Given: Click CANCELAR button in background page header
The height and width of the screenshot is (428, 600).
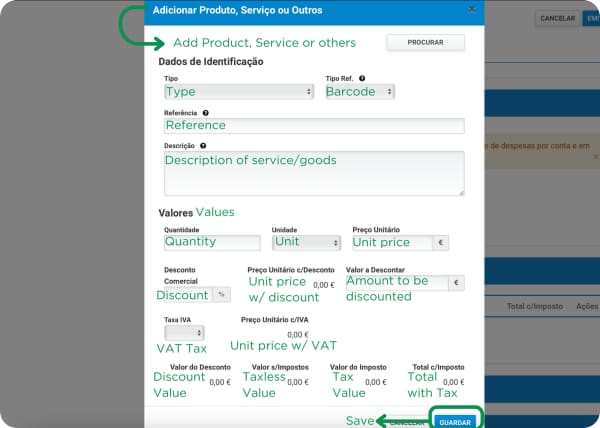Looking at the screenshot, I should coord(558,18).
